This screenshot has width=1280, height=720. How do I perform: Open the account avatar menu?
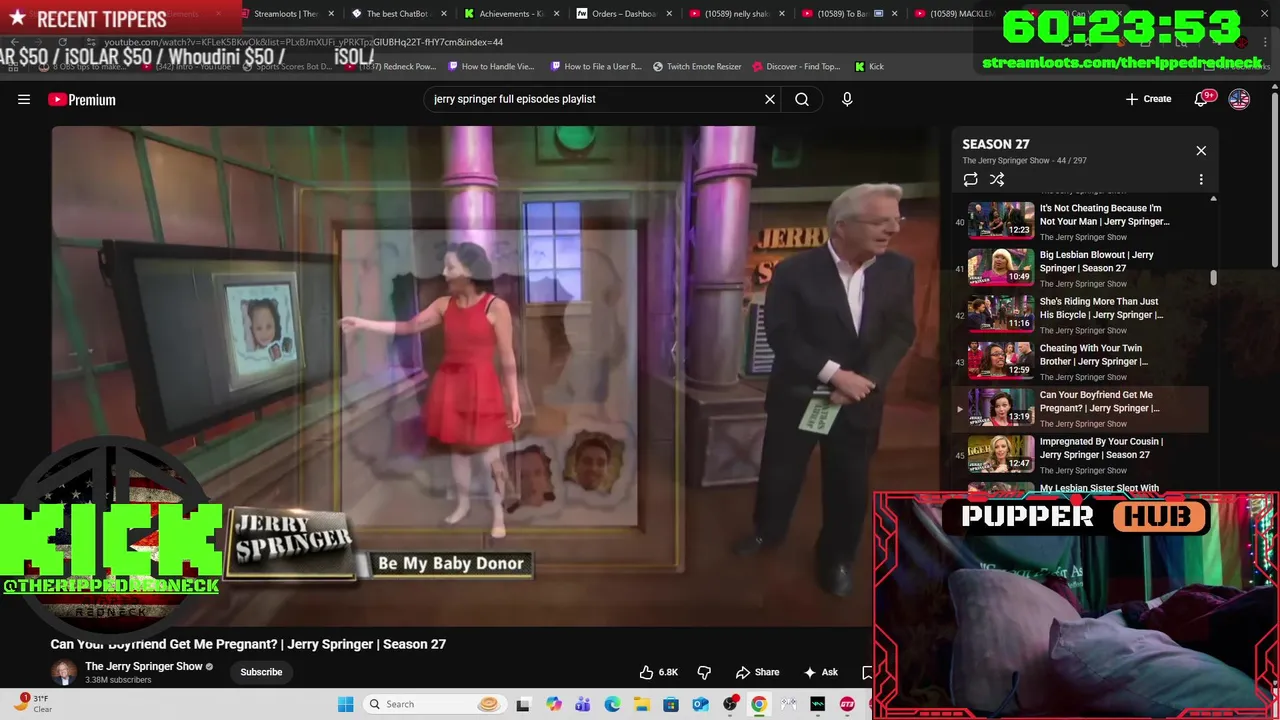point(1239,99)
